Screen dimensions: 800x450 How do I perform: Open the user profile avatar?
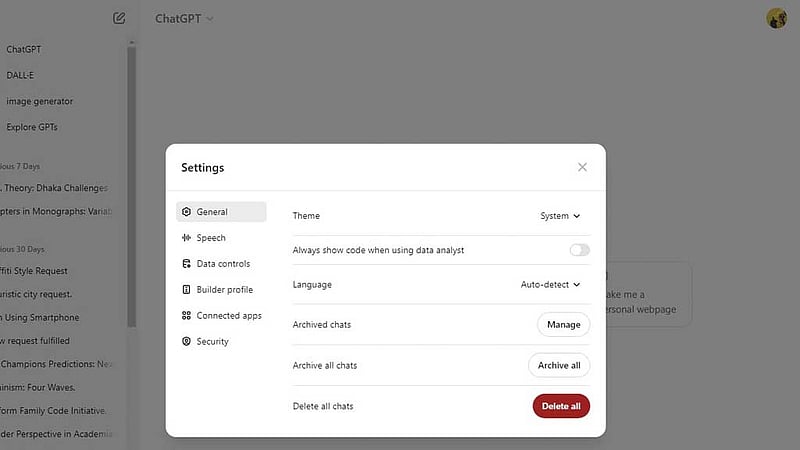[x=777, y=18]
